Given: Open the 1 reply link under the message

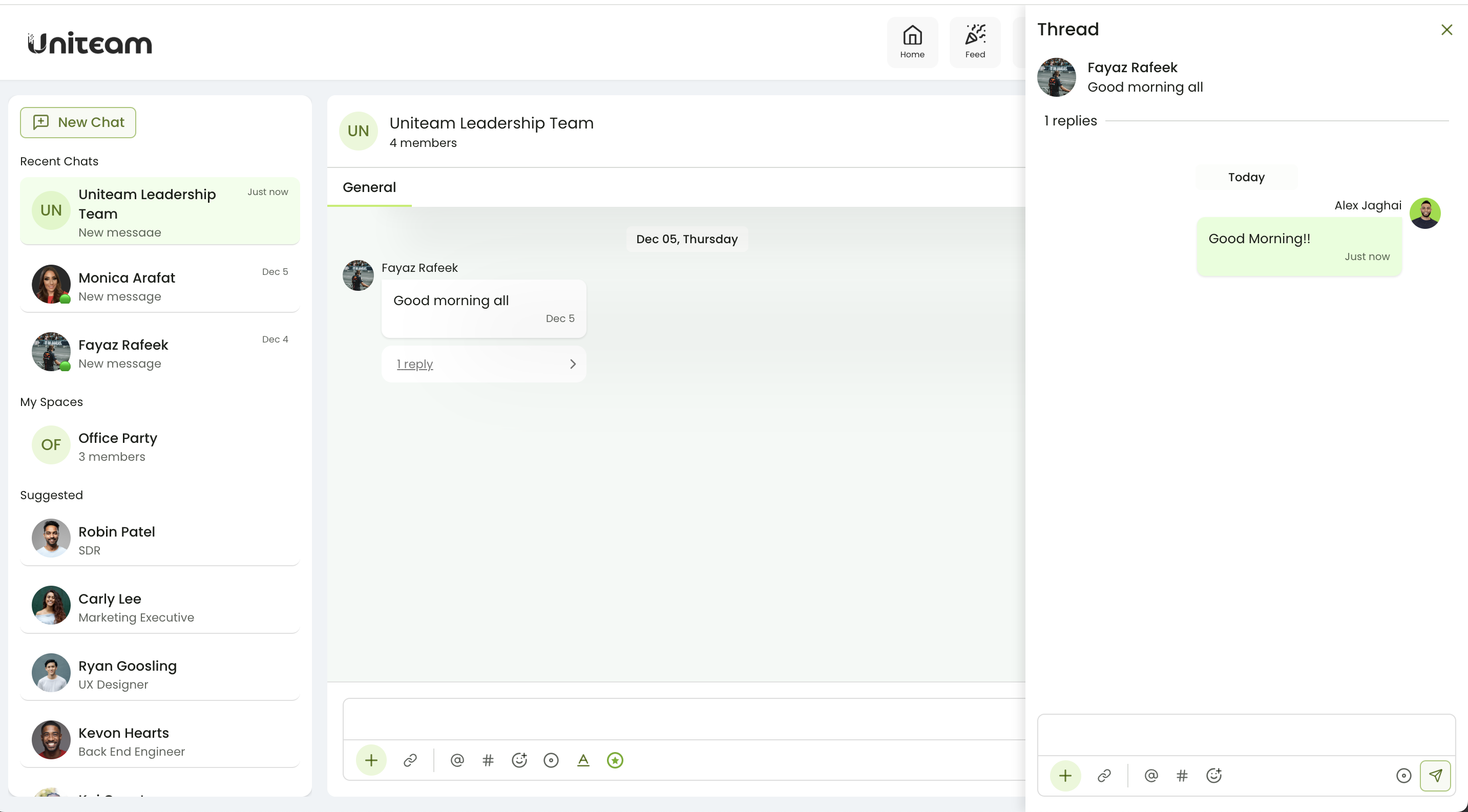Looking at the screenshot, I should click(414, 364).
